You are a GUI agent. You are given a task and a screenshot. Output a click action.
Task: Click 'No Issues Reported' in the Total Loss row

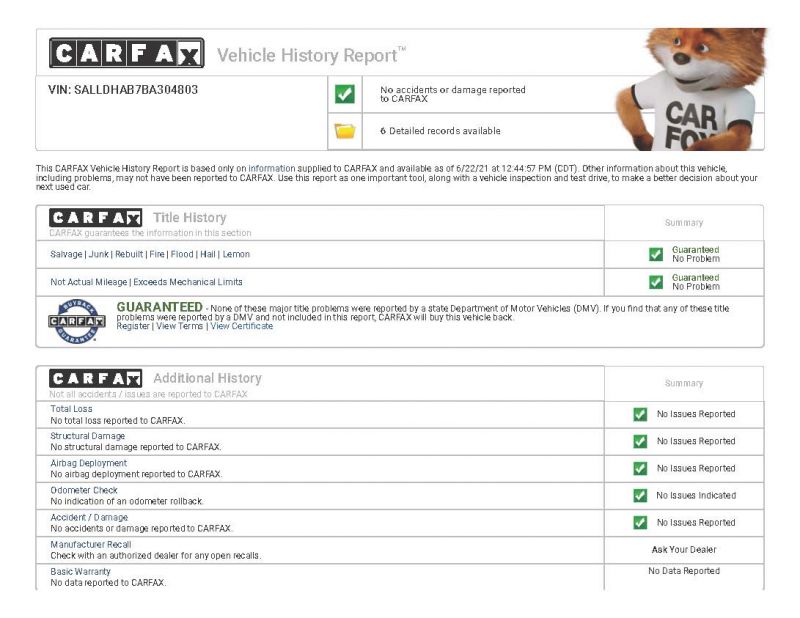(x=696, y=414)
